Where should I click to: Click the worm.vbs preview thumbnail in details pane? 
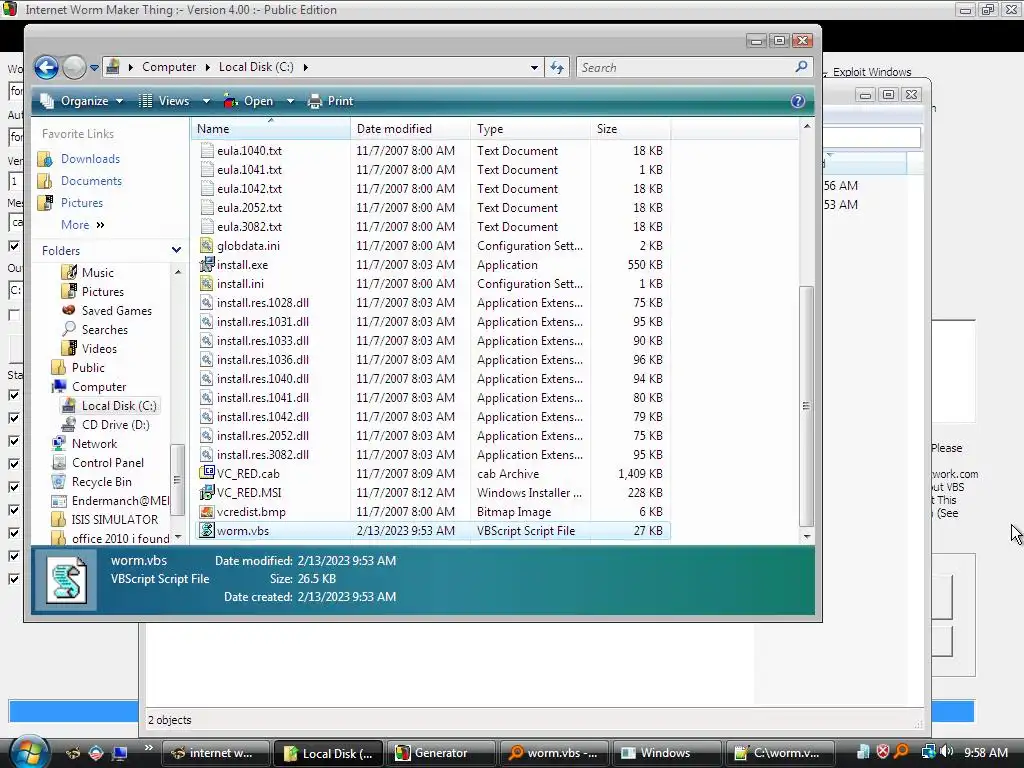pyautogui.click(x=66, y=579)
